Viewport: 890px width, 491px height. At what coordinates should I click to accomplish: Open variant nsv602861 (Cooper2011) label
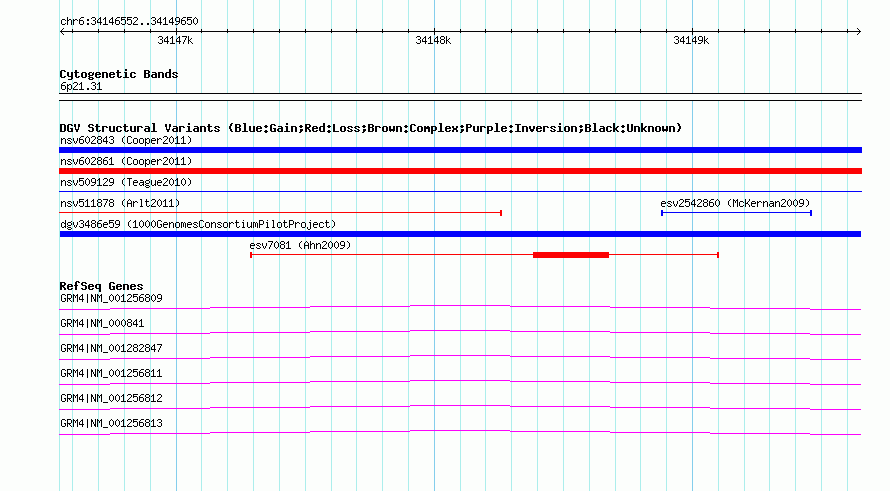(x=126, y=161)
